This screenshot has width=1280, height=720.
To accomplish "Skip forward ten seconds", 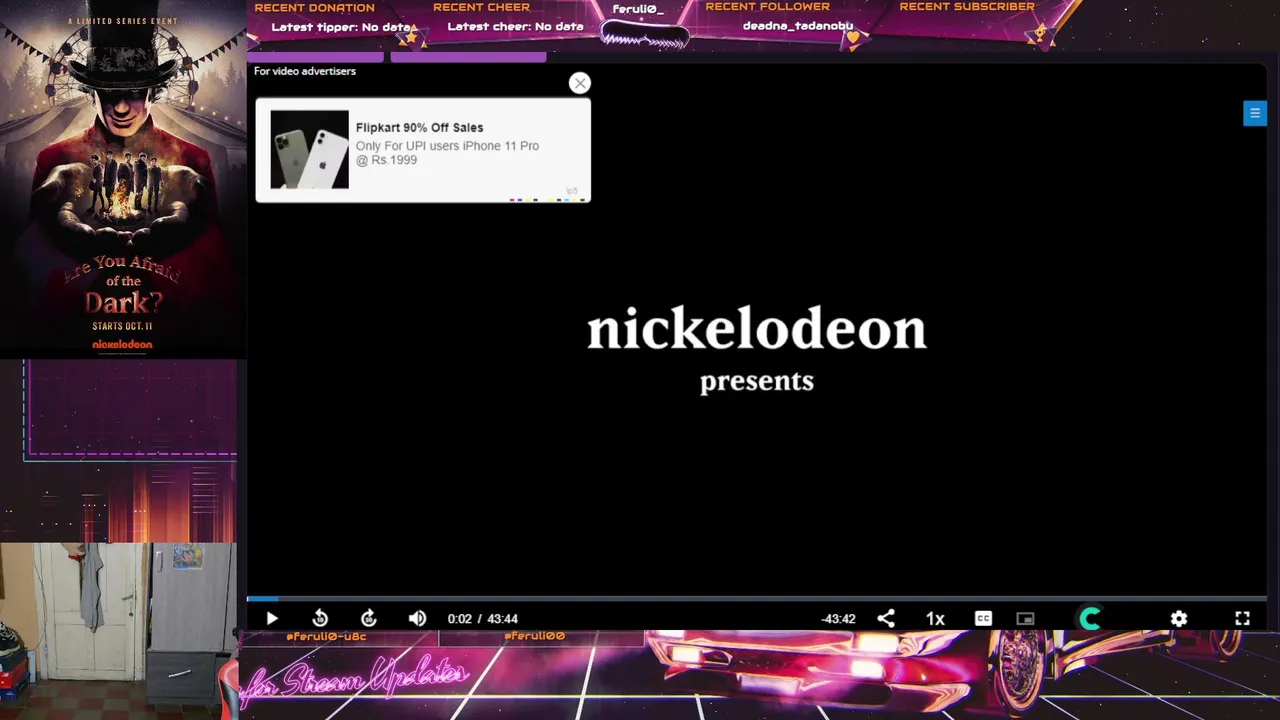I will (x=368, y=619).
